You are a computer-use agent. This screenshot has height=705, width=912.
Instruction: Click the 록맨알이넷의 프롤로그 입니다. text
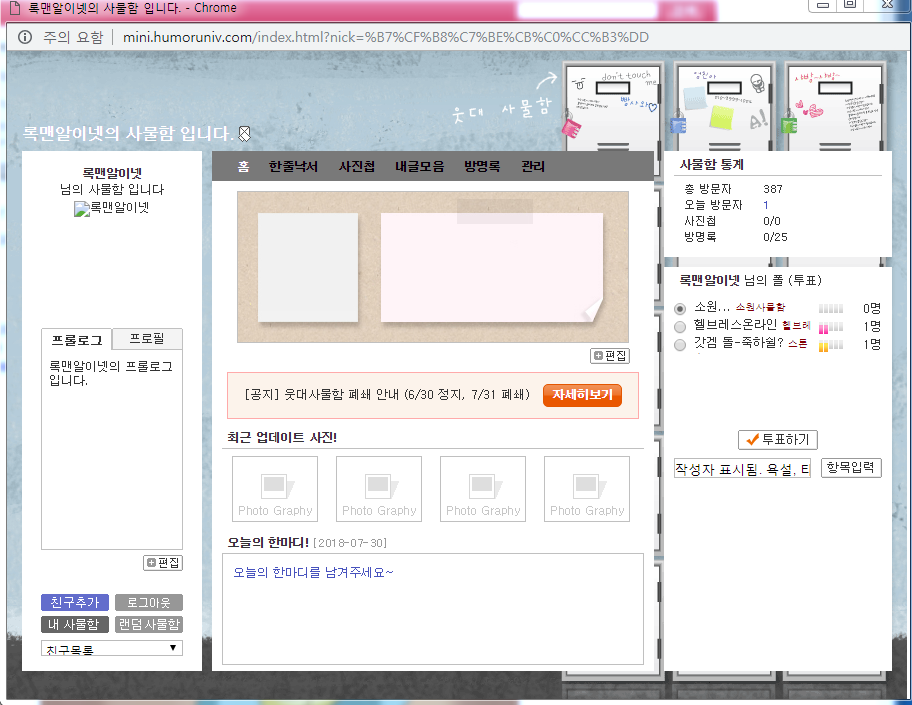[111, 373]
